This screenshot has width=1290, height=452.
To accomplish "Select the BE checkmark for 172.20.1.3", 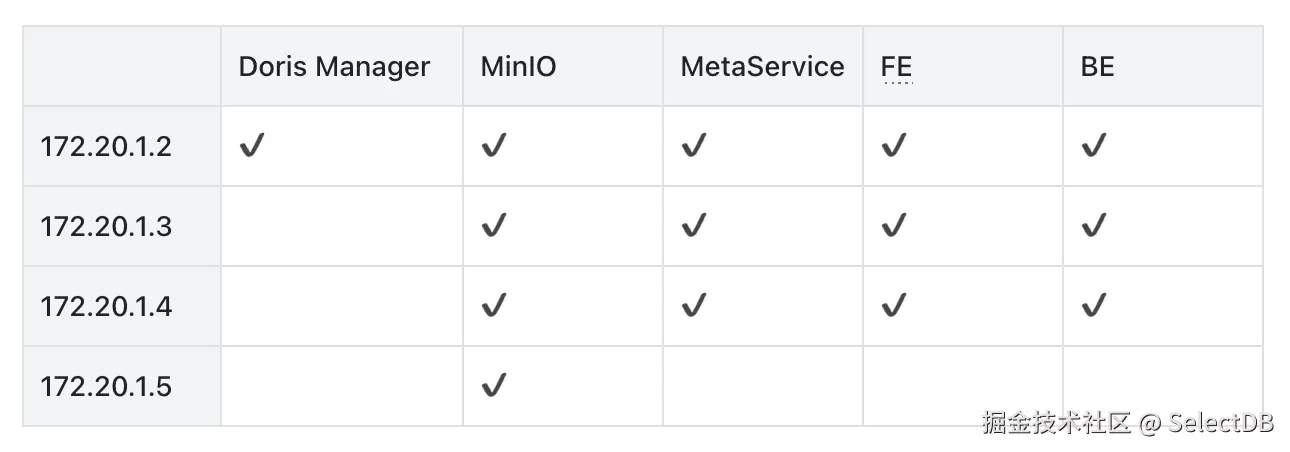I will (x=1093, y=227).
